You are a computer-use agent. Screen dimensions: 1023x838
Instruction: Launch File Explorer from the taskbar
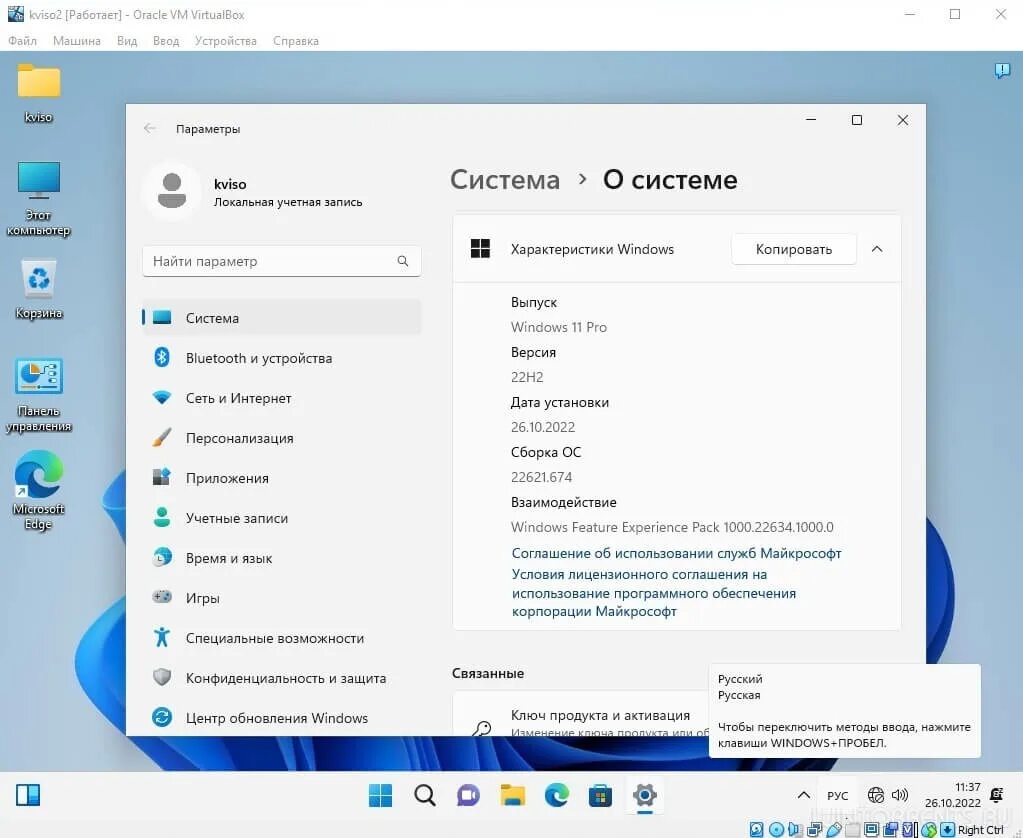coord(513,795)
